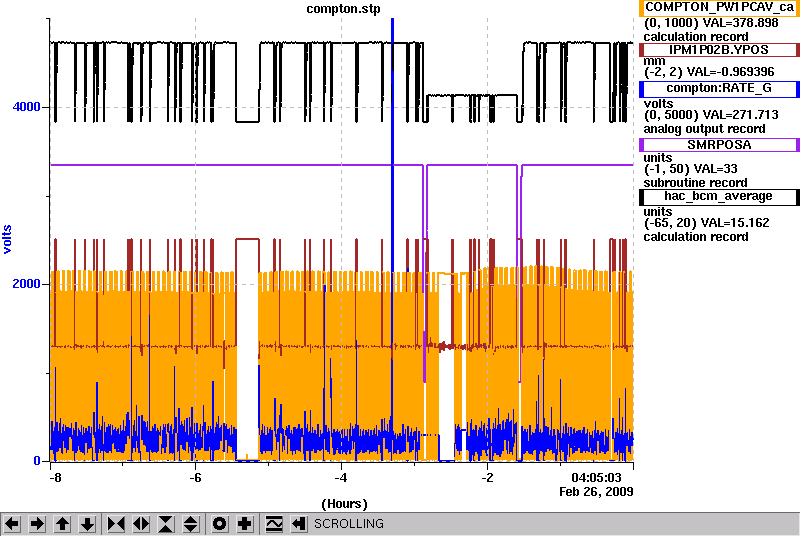Image resolution: width=800 pixels, height=536 pixels.
Task: Pan the plot down with the down arrow
Action: [x=88, y=524]
